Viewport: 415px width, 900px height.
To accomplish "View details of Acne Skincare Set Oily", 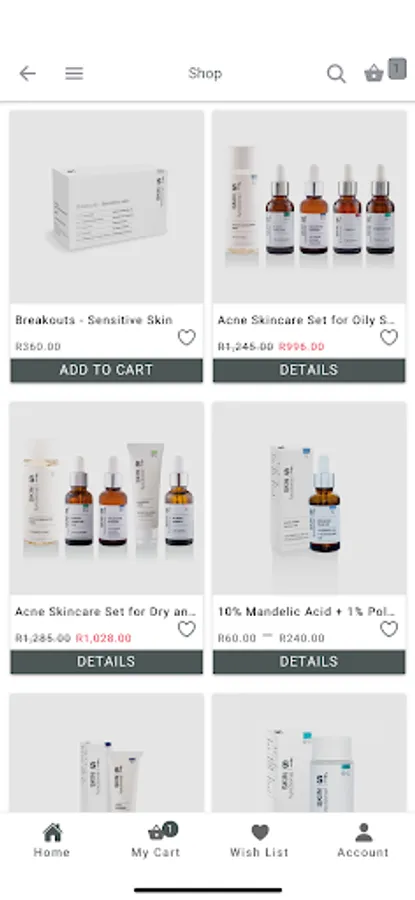I will point(309,370).
